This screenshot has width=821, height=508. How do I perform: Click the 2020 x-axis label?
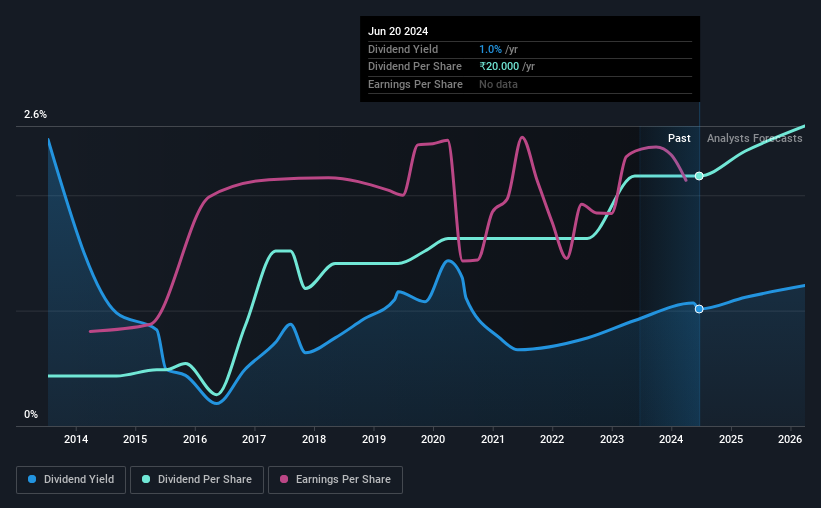(433, 439)
